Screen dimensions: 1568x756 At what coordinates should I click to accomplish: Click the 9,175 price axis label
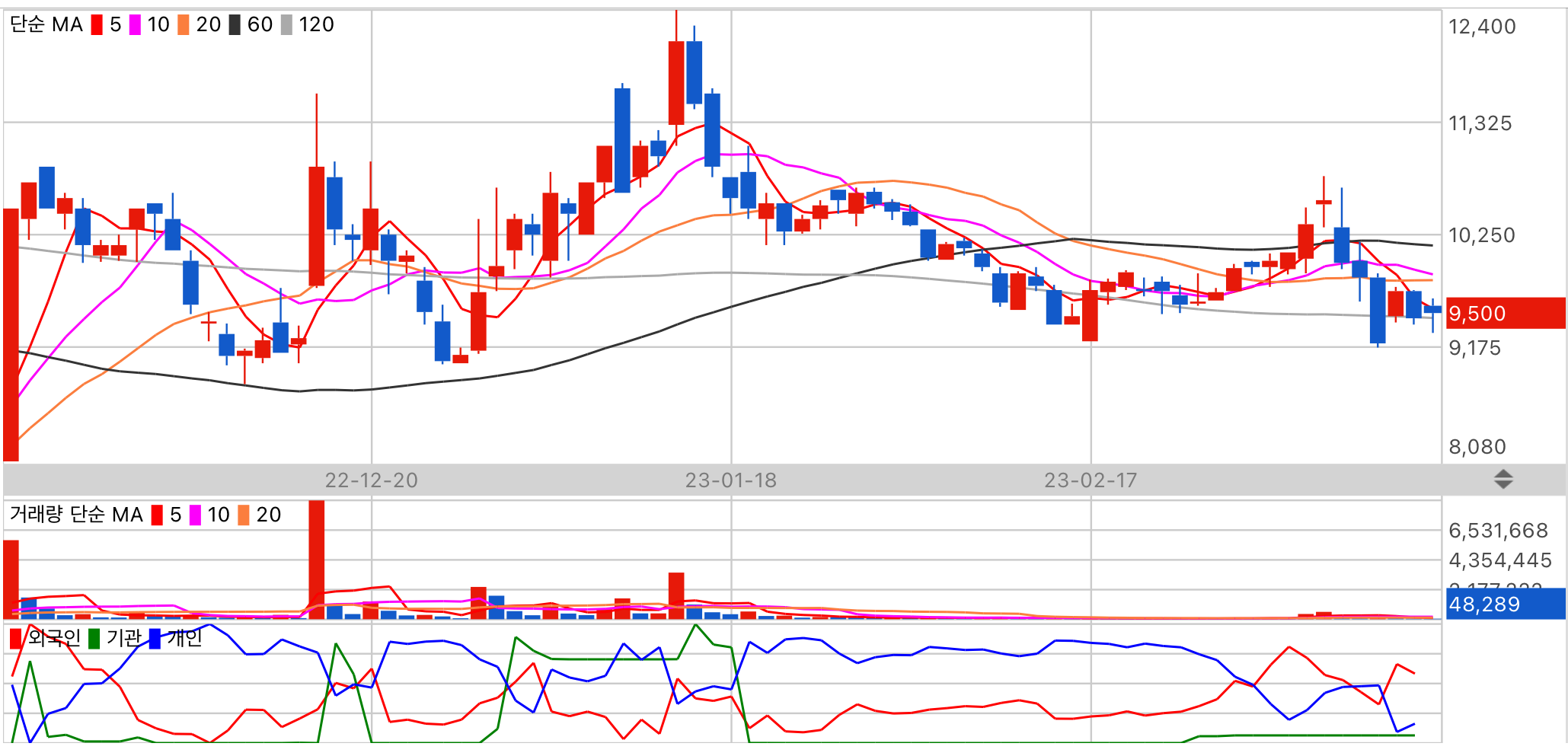click(1474, 348)
